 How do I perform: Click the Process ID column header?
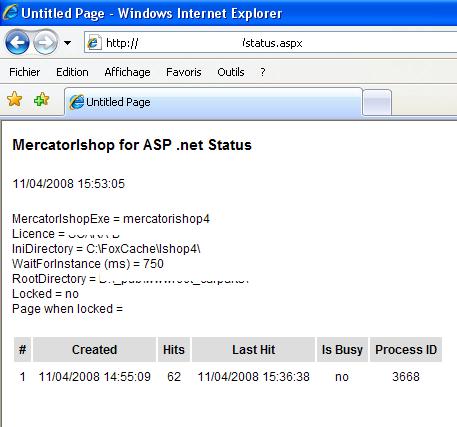(406, 350)
